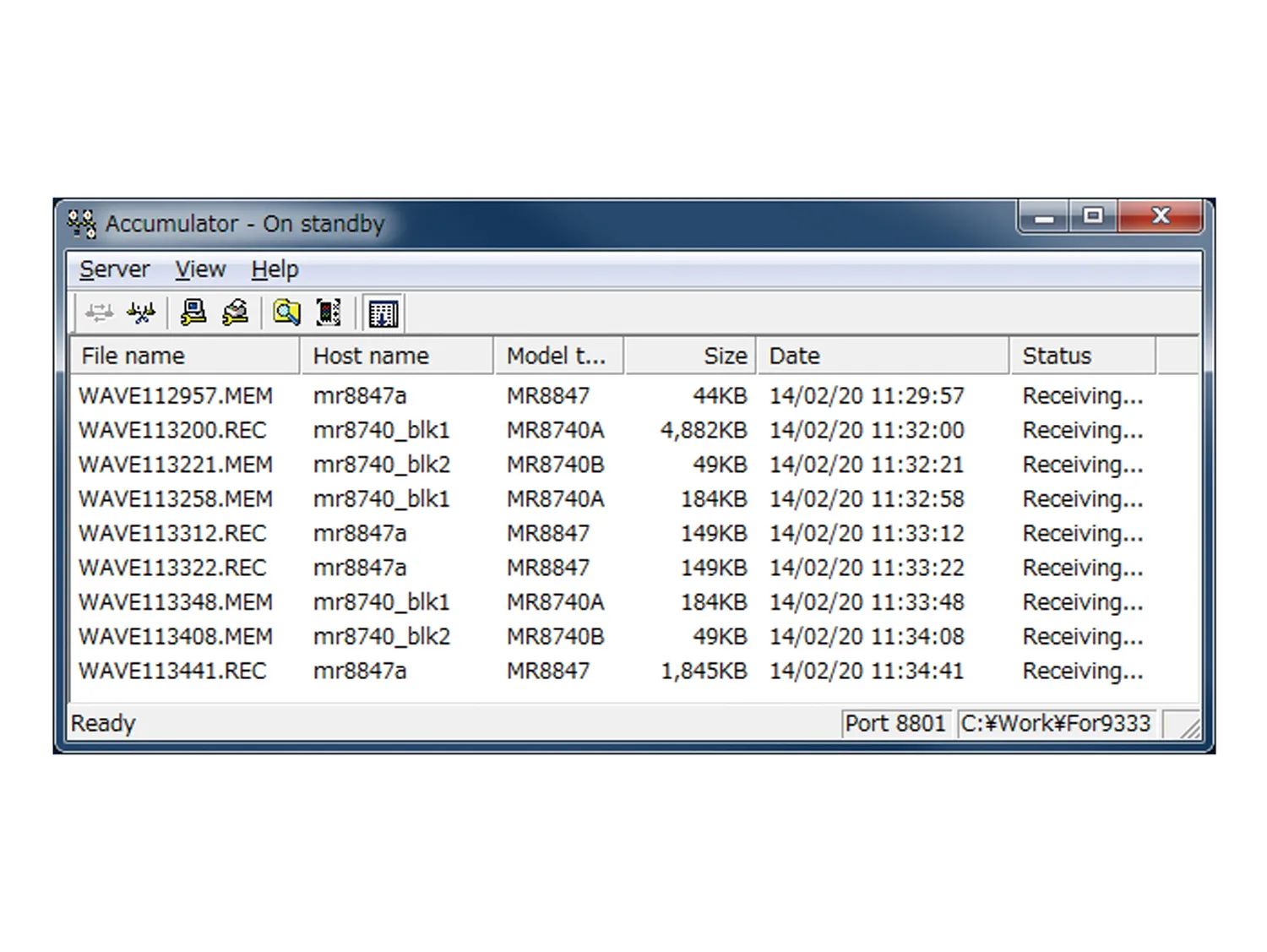Select the WAVE112957.MEM entry
Screen dimensions: 1267x952
click(633, 395)
